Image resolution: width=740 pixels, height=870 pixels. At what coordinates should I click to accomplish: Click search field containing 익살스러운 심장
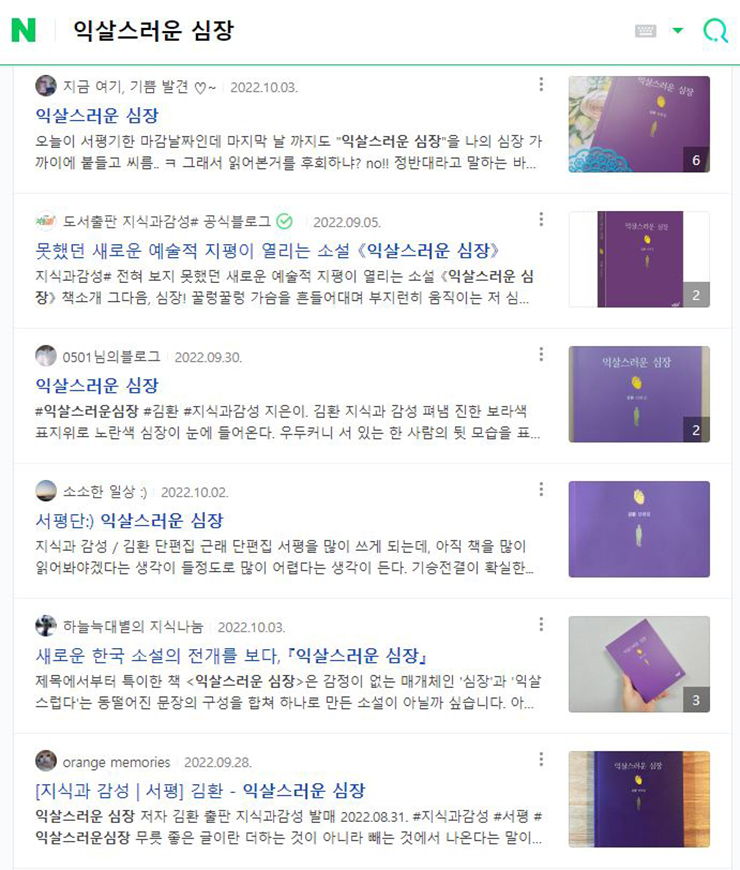(344, 31)
